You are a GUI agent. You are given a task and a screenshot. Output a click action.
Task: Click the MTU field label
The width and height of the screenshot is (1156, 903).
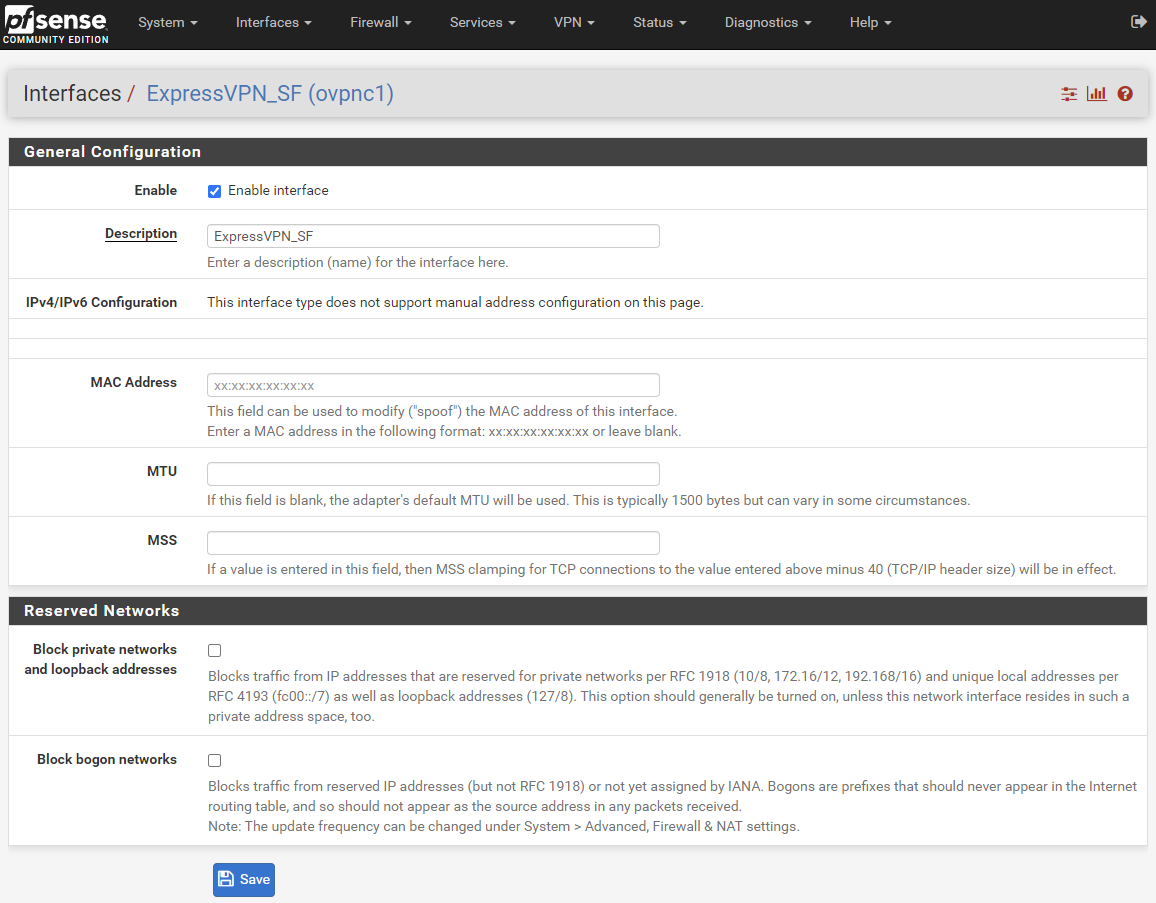(161, 471)
